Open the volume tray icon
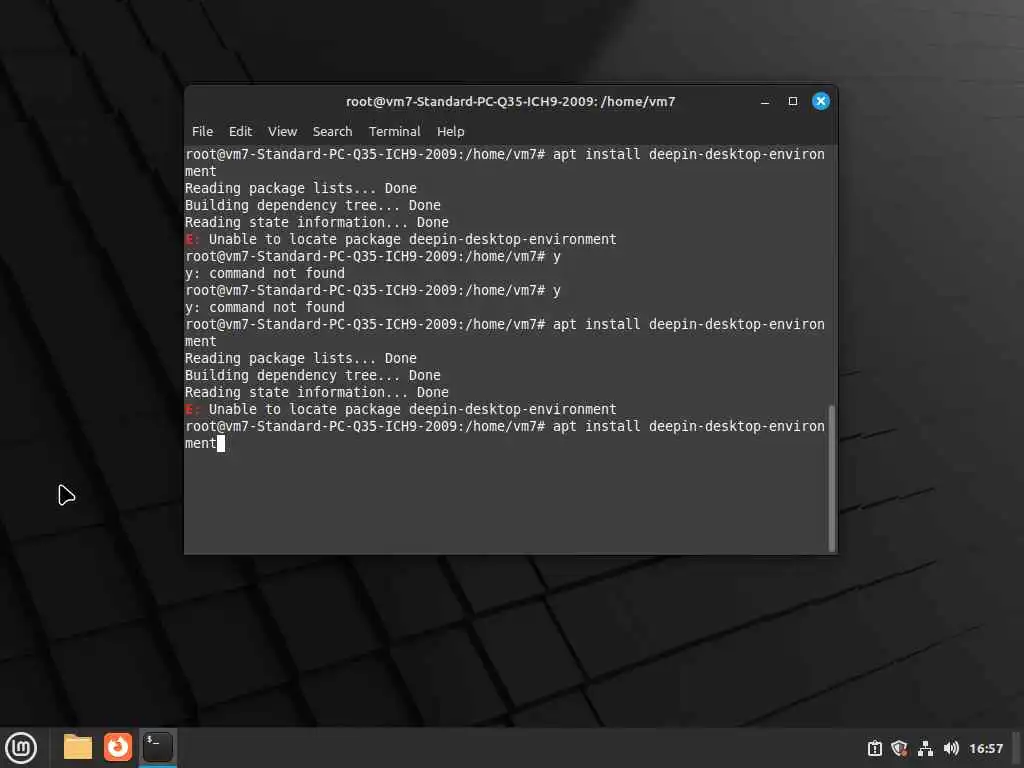This screenshot has width=1024, height=768. (951, 748)
